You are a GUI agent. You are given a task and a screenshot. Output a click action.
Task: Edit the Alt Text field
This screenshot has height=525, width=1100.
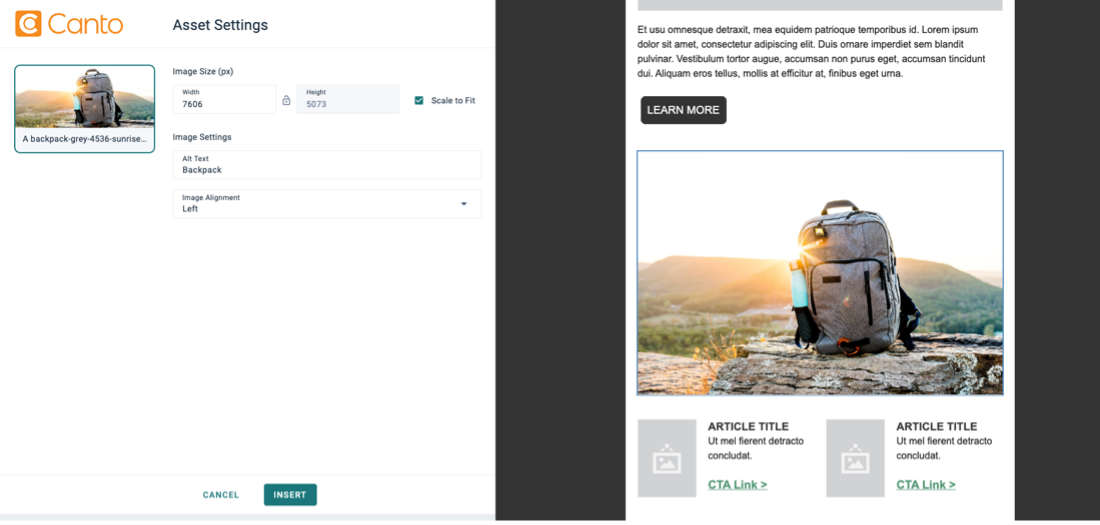point(327,164)
